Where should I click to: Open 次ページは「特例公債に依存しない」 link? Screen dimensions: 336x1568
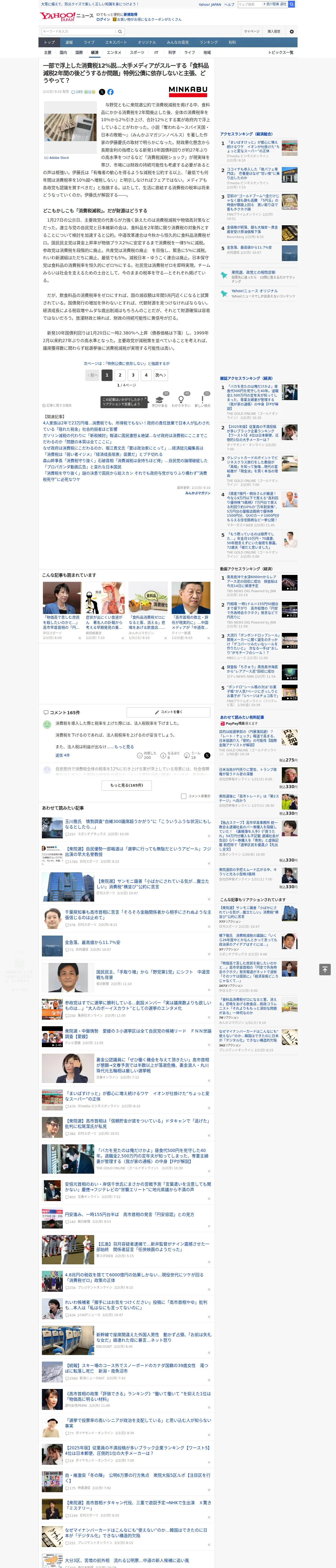coord(127,364)
